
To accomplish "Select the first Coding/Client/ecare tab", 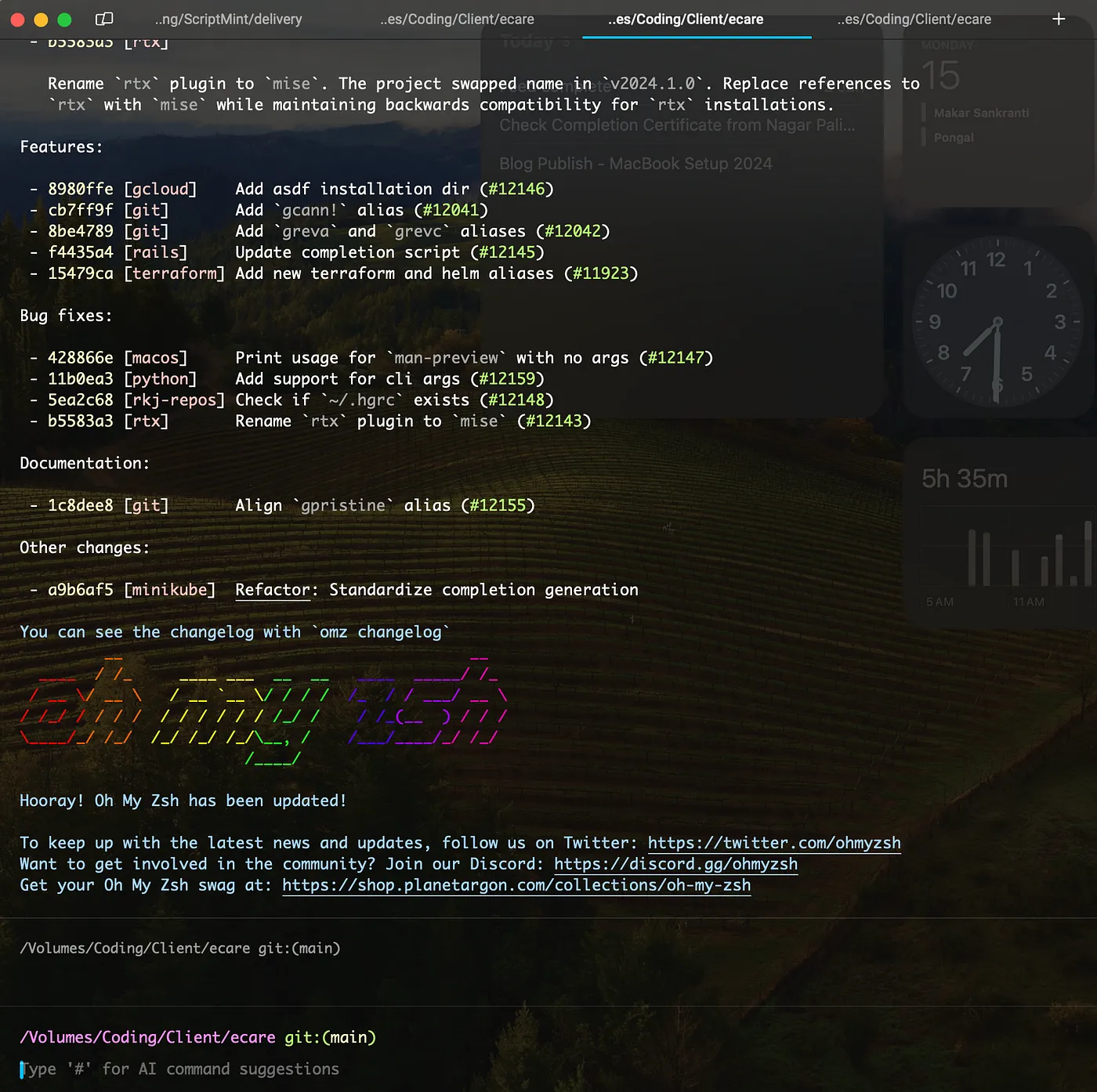I will pyautogui.click(x=457, y=20).
